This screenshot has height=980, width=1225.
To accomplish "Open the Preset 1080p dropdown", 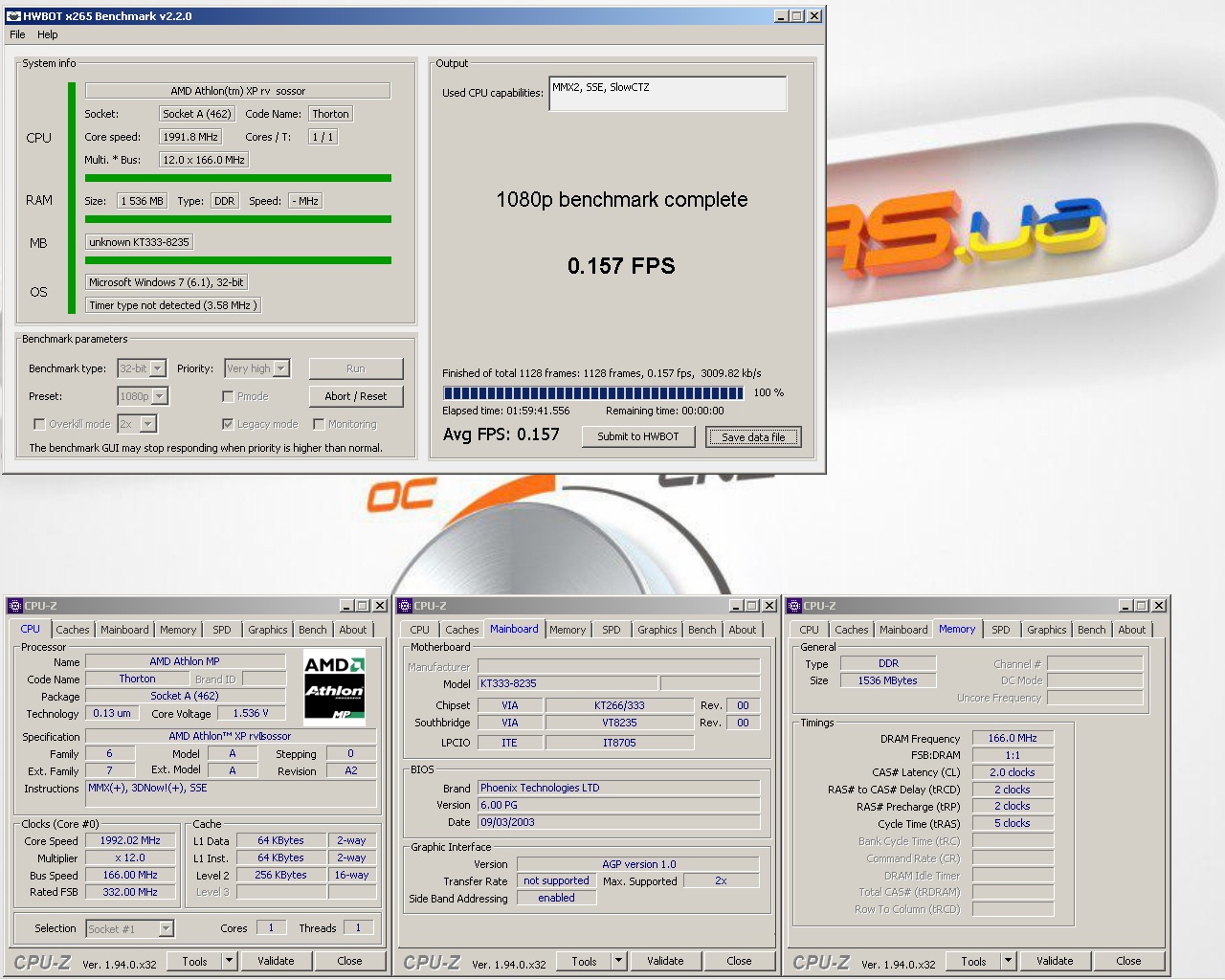I will (160, 396).
